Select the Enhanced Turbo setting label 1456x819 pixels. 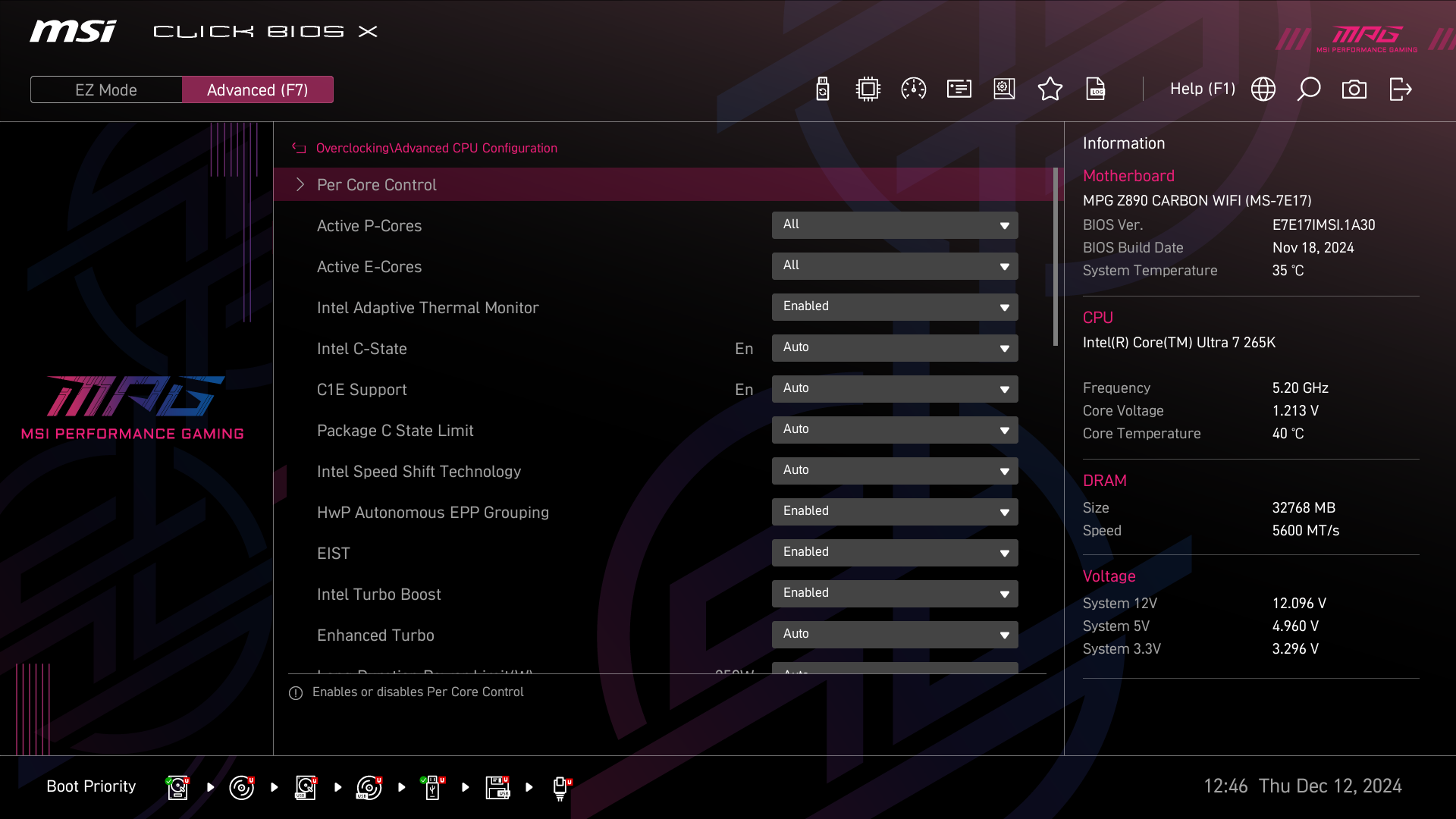[x=375, y=635]
